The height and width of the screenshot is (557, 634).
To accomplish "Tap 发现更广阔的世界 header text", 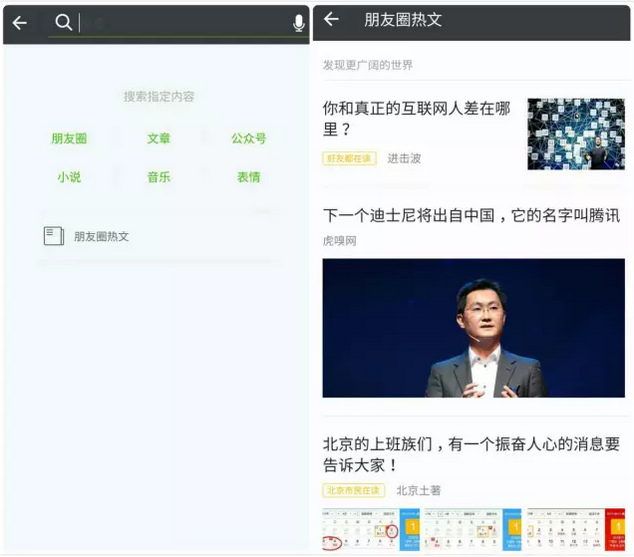I will (368, 65).
